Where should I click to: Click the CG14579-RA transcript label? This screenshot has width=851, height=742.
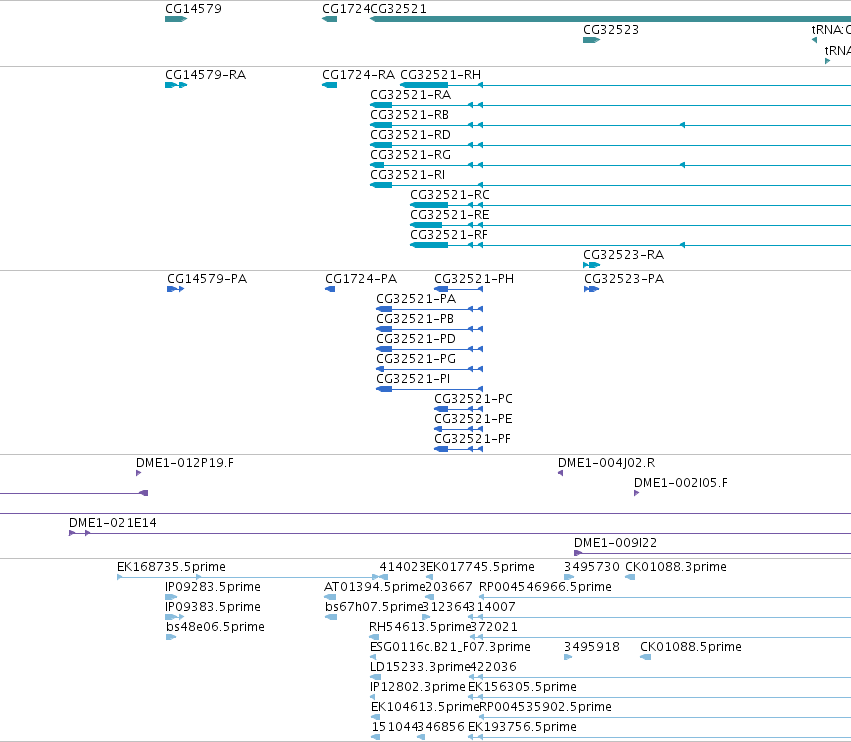(x=205, y=75)
